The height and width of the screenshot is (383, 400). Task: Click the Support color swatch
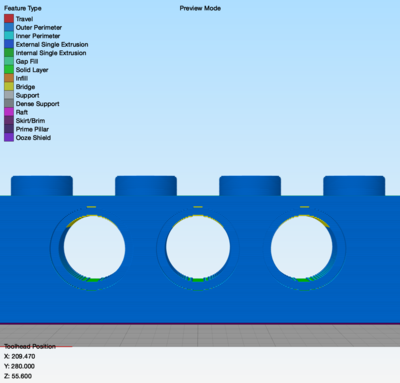click(9, 95)
